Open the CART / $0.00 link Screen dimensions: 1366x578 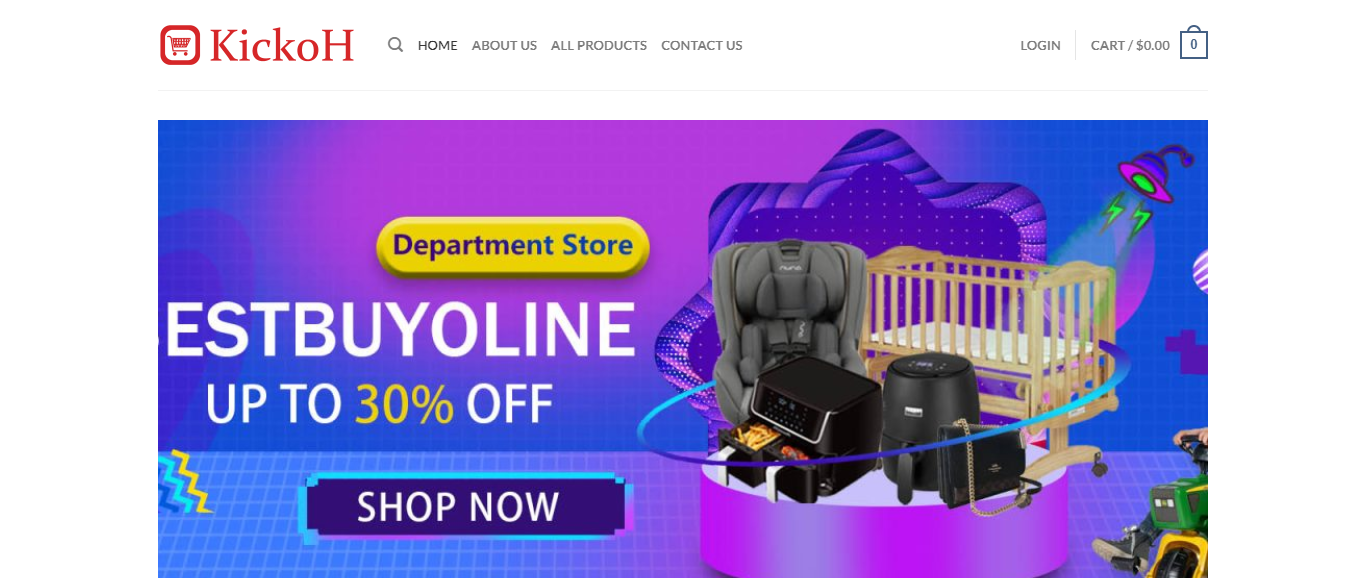coord(1130,45)
